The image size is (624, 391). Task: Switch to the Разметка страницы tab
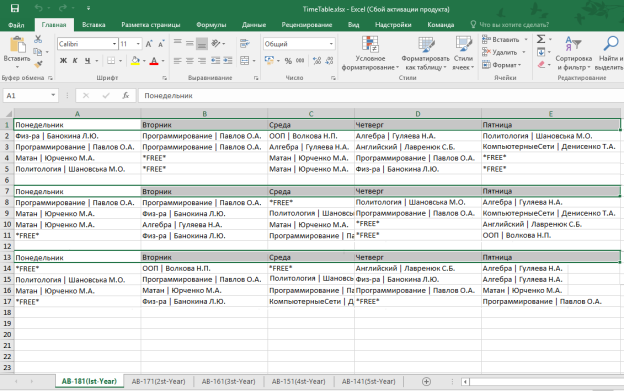click(150, 25)
